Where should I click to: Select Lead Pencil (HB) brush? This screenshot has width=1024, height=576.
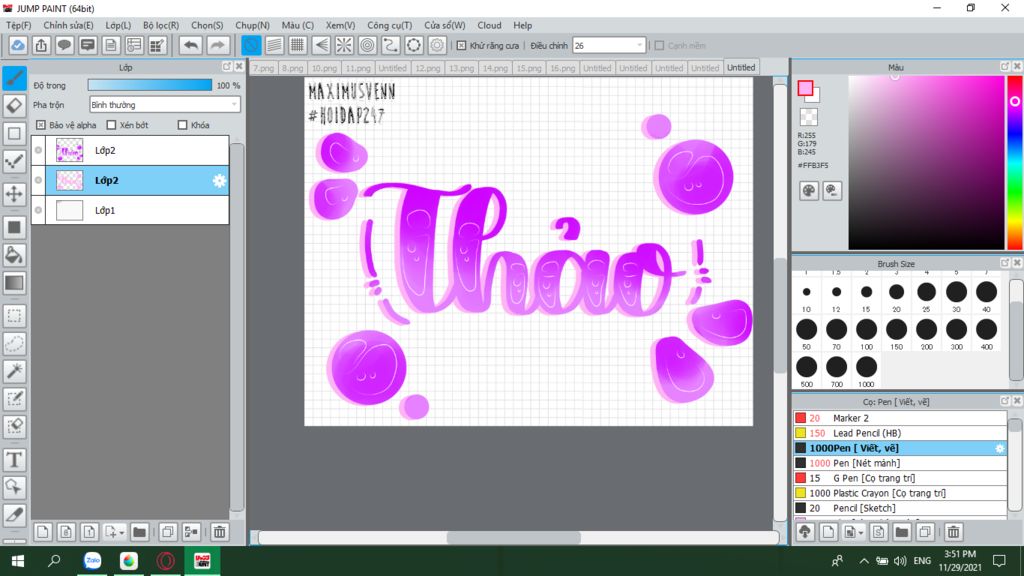[x=900, y=433]
